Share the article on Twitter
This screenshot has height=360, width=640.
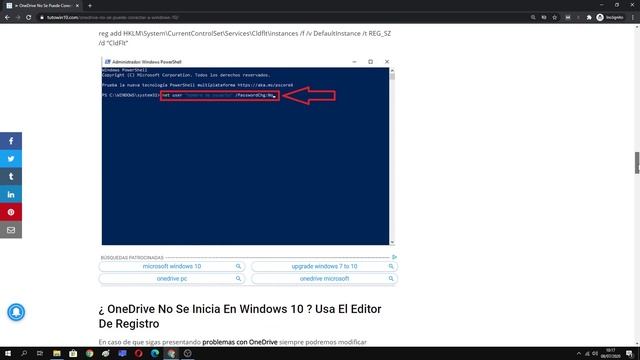point(11,159)
